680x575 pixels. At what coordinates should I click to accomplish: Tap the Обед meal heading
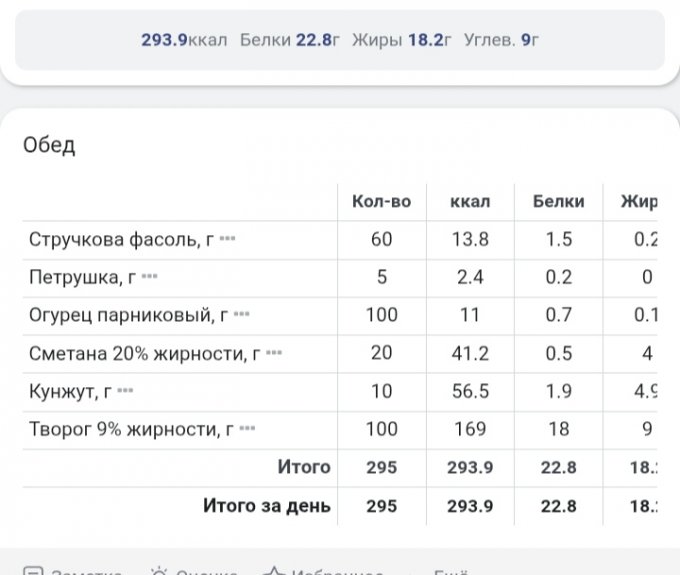pyautogui.click(x=49, y=145)
